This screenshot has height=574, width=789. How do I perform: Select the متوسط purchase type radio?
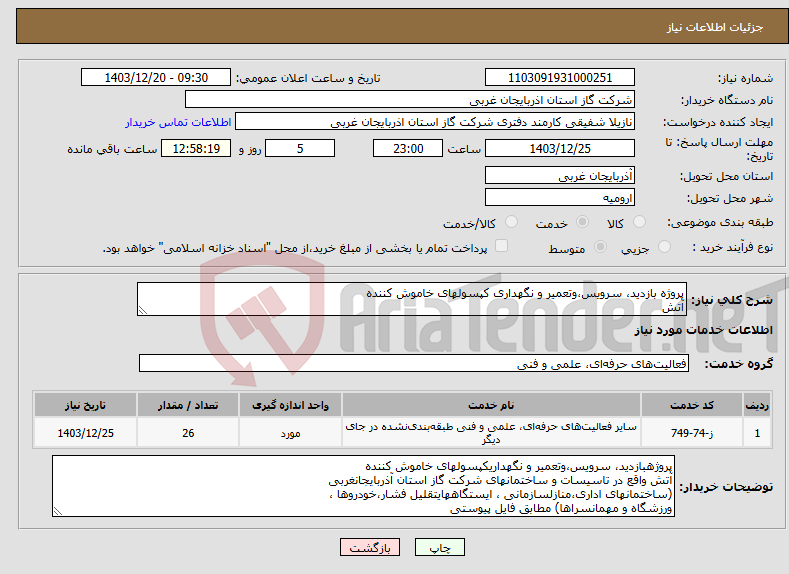(600, 247)
